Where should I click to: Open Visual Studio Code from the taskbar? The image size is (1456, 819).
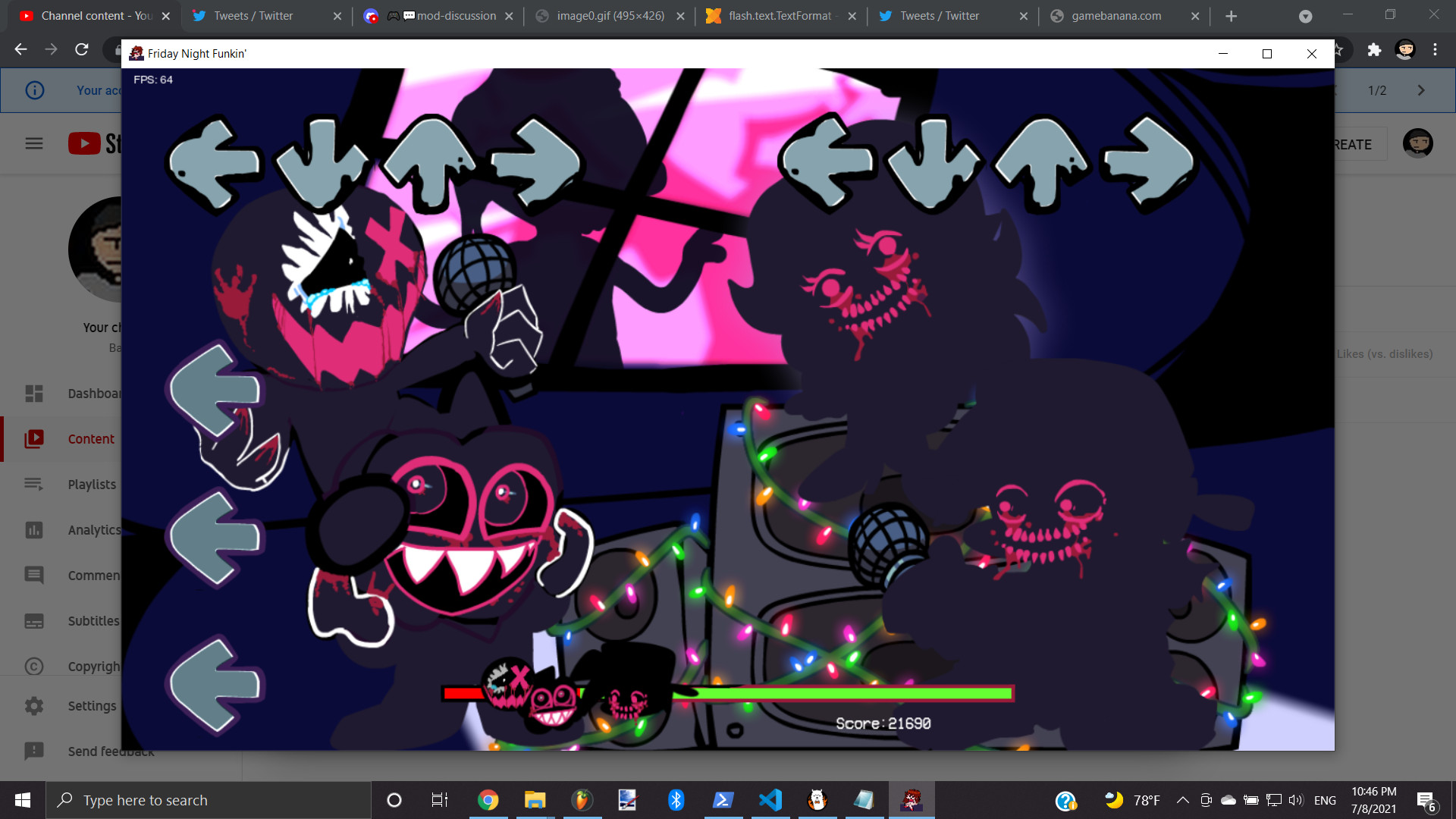(x=770, y=800)
